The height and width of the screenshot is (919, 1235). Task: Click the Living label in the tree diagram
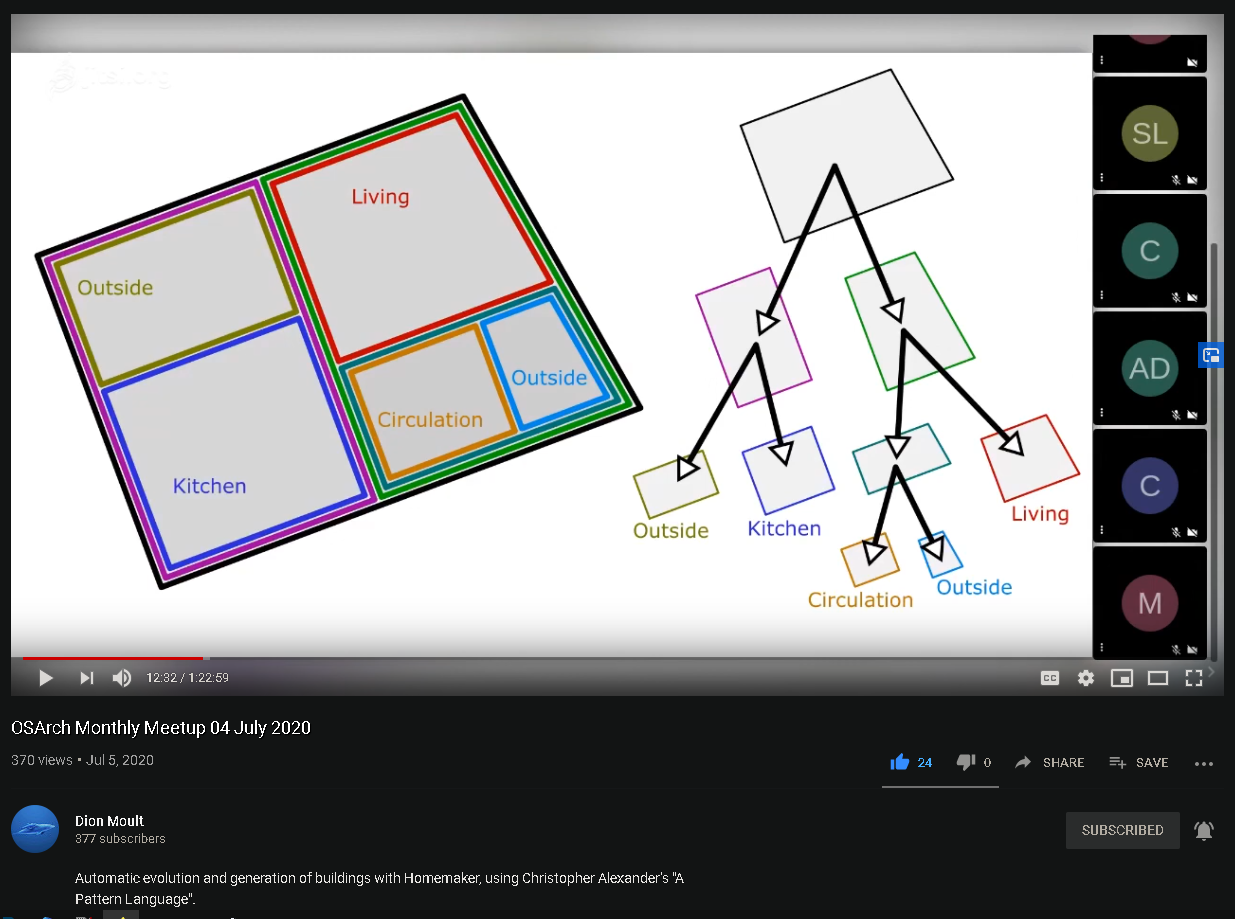1040,514
